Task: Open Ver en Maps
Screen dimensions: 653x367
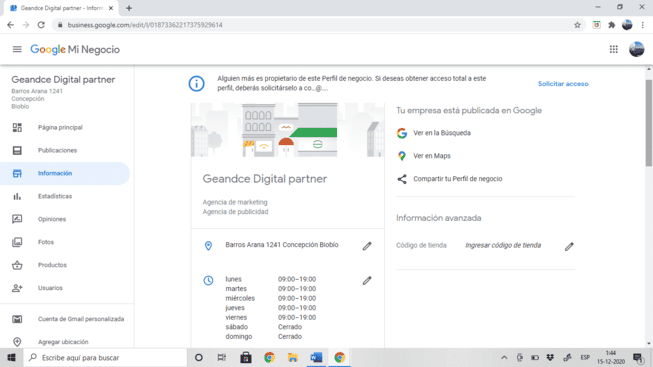Action: coord(432,156)
